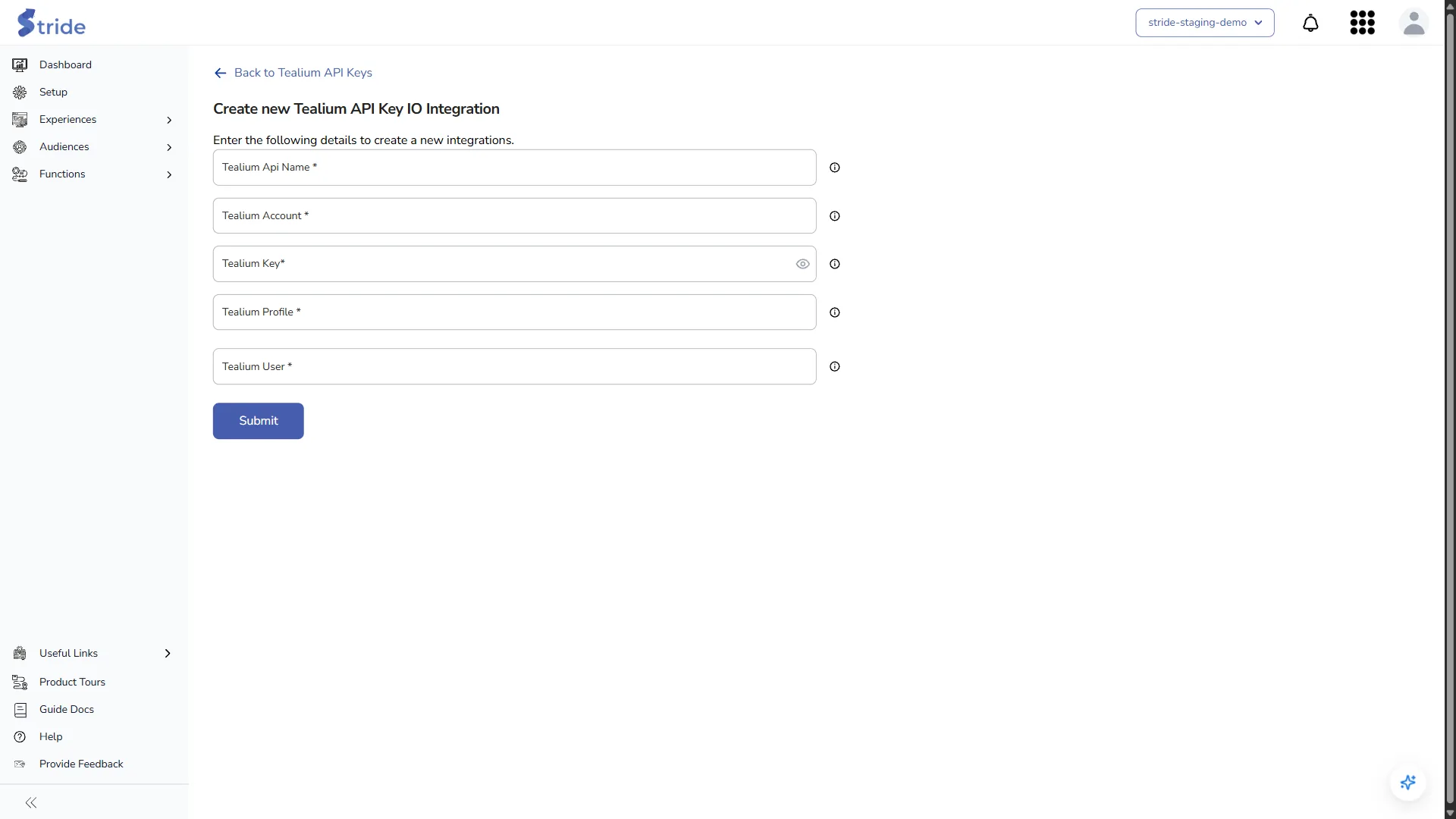Open the notifications bell
1456x819 pixels.
click(x=1310, y=23)
